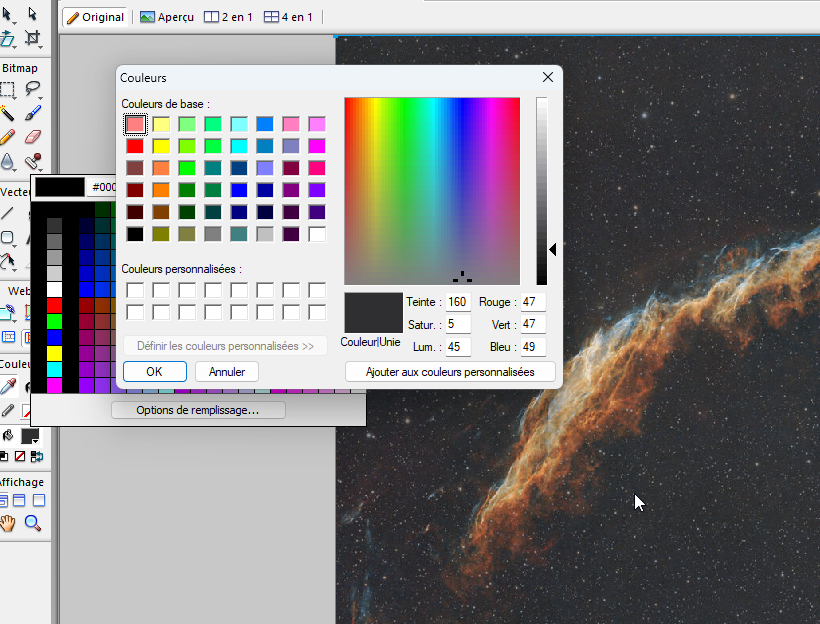Select the Rubber Stamp tool
The image size is (820, 624).
click(x=32, y=161)
